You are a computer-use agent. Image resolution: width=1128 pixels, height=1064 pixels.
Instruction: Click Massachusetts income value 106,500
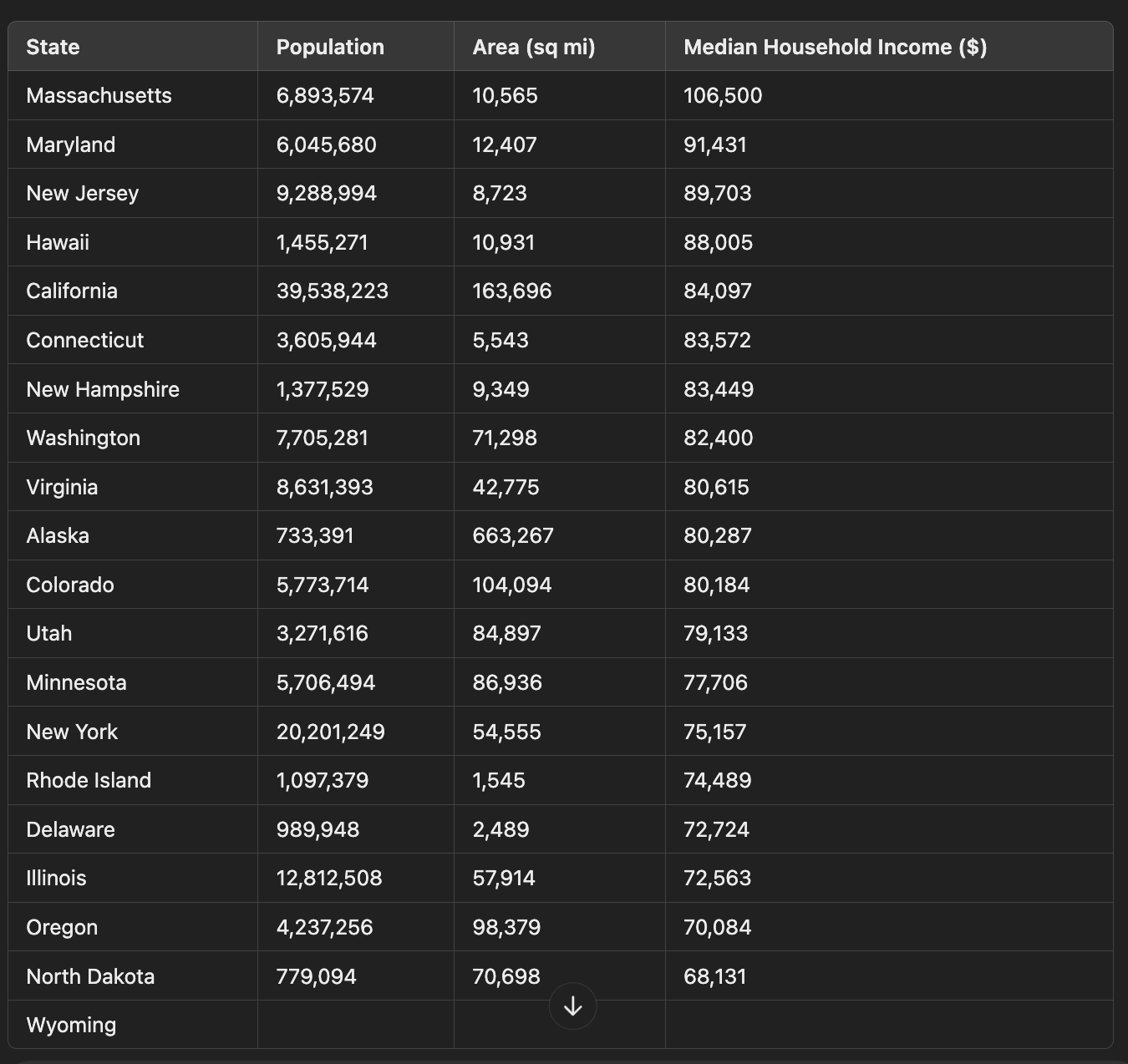[x=723, y=95]
